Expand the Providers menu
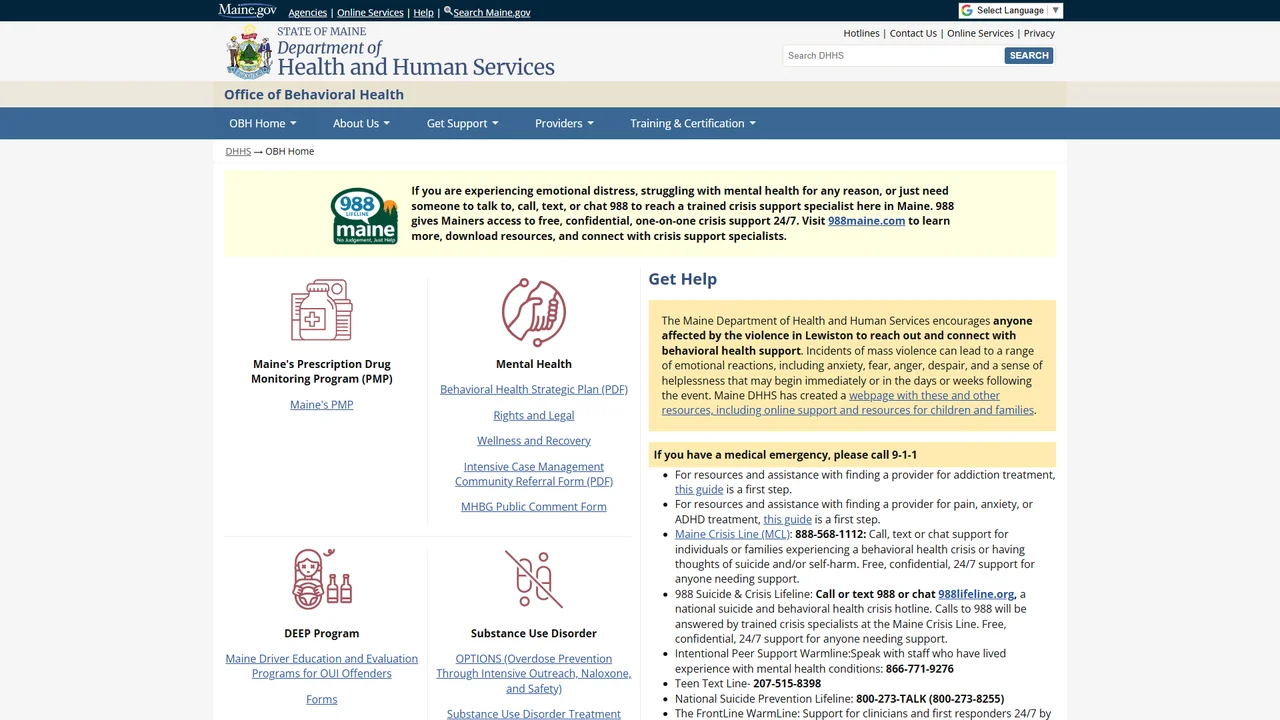Viewport: 1280px width, 720px height. (564, 123)
